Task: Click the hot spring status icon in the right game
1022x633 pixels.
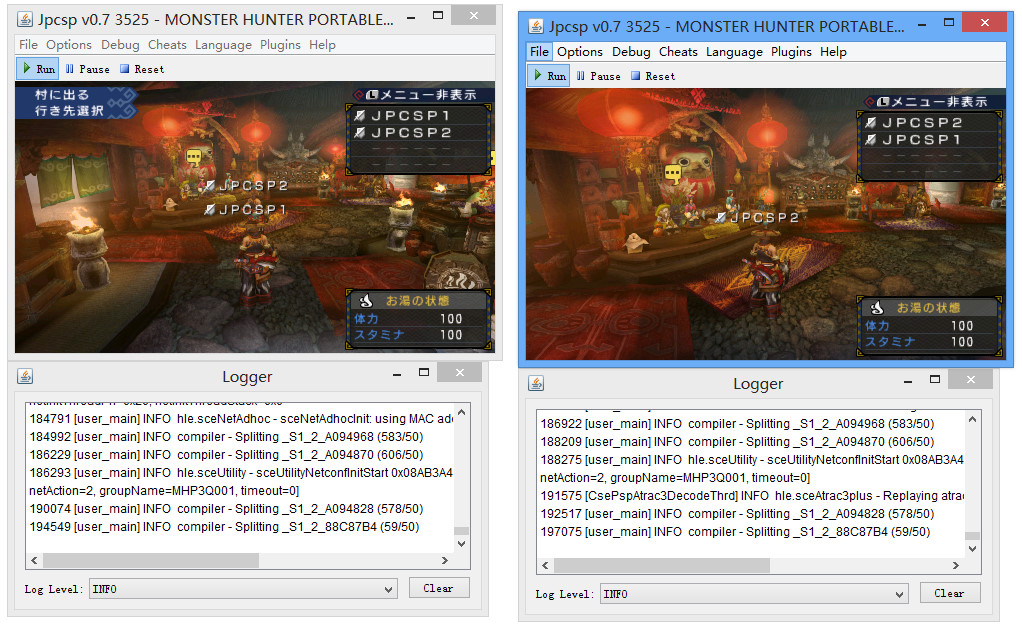Action: tap(877, 308)
